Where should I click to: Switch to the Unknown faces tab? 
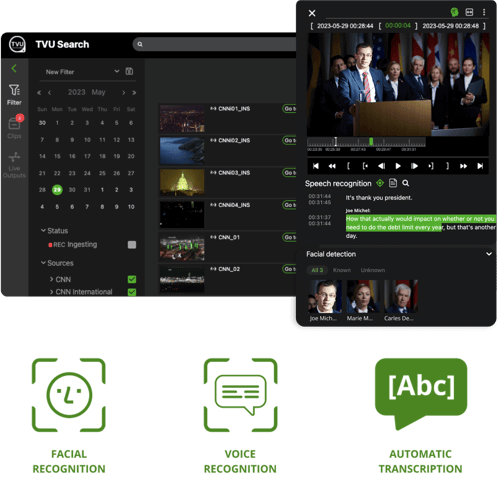(373, 270)
